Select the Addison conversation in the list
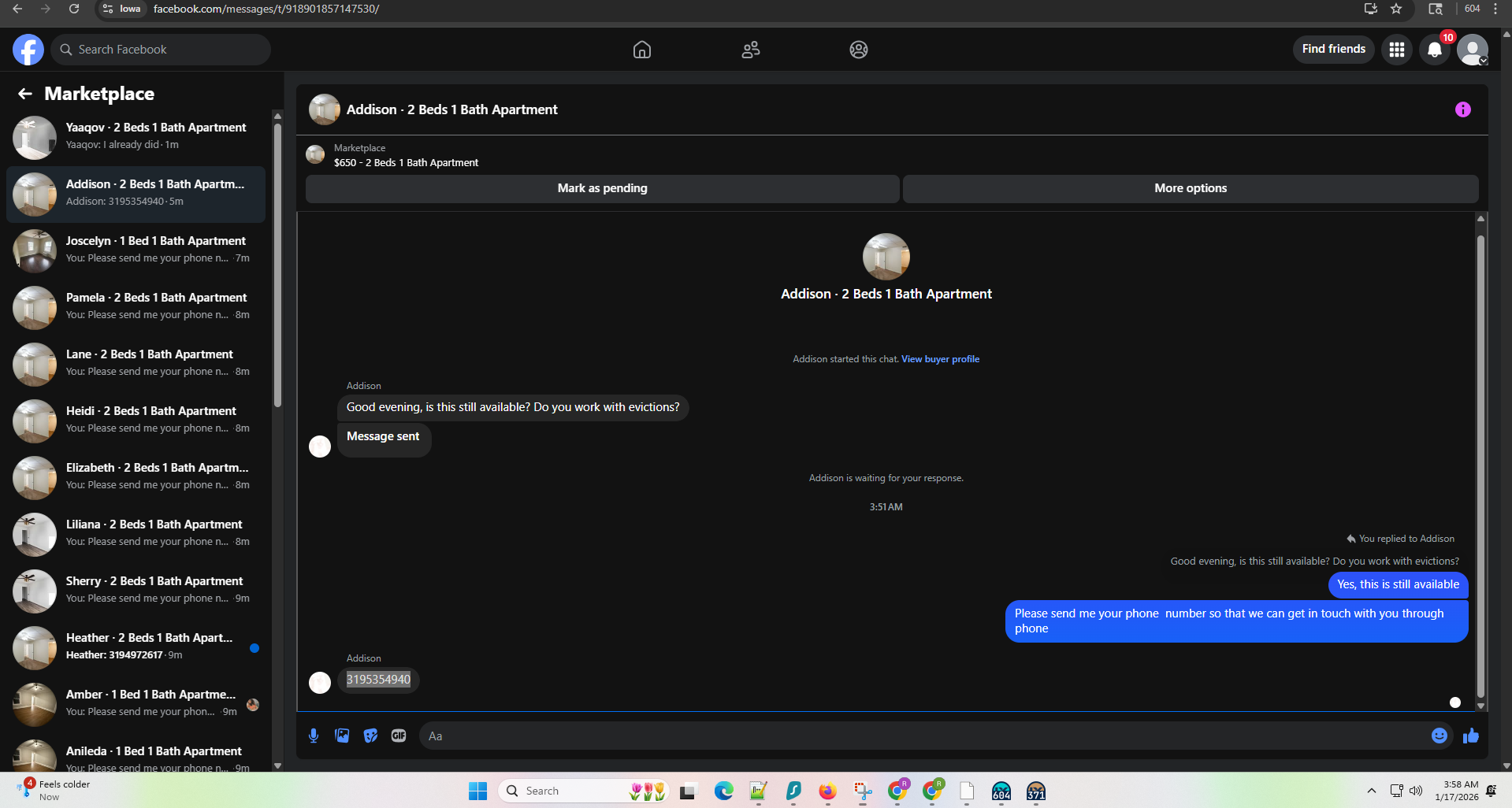Screen dimensions: 1512x808 (136, 194)
